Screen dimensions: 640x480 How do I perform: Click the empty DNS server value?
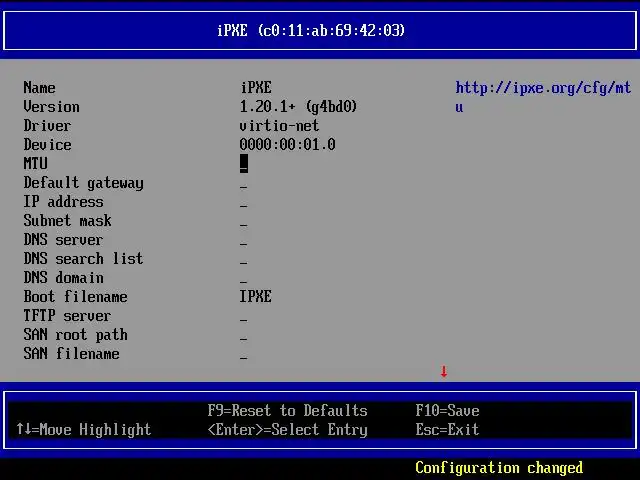[x=244, y=244]
